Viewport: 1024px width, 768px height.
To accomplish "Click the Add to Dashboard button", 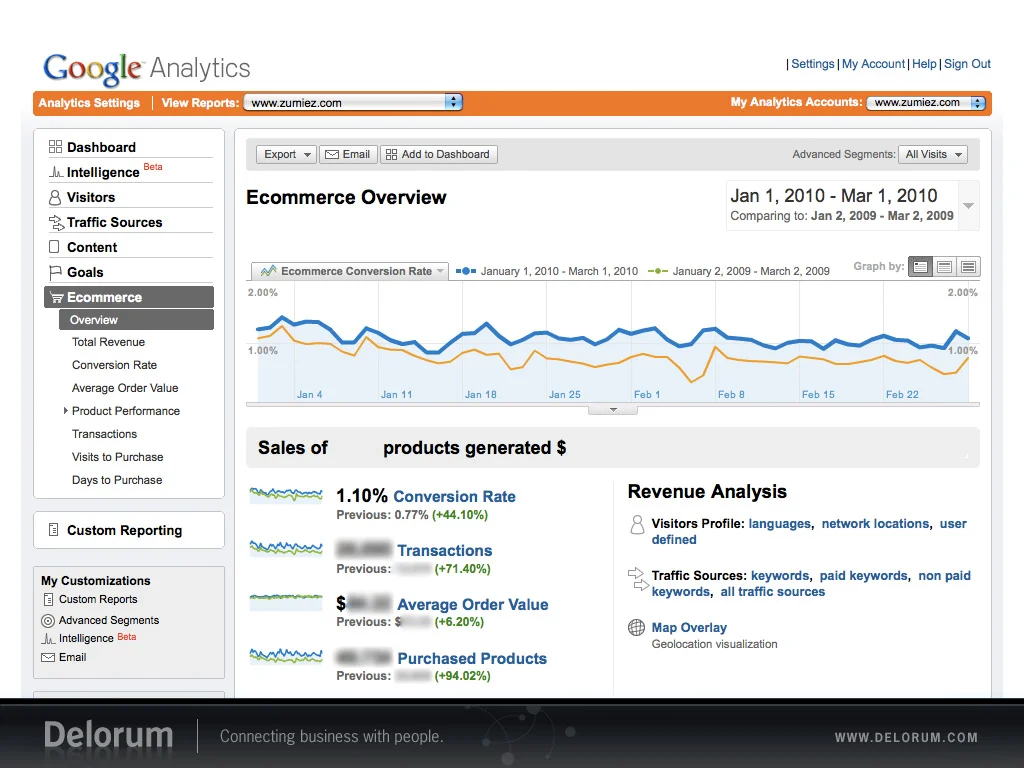I will coord(438,154).
